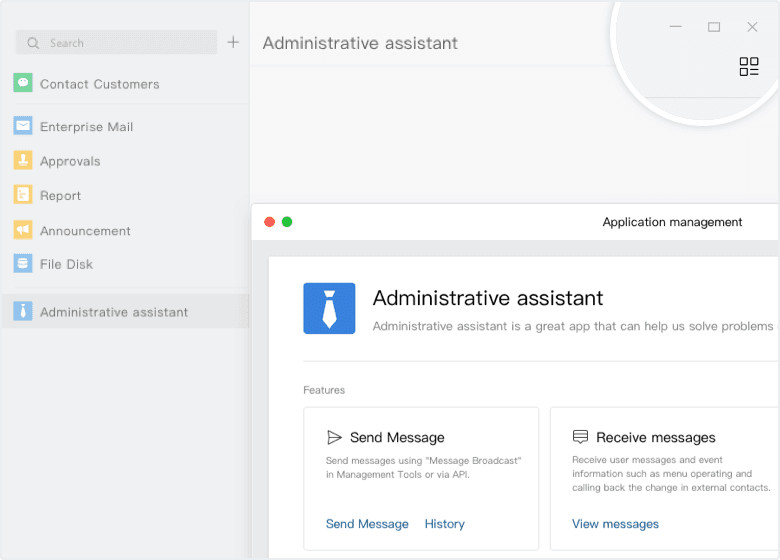The height and width of the screenshot is (560, 780).
Task: Click the Report document icon
Action: click(23, 195)
